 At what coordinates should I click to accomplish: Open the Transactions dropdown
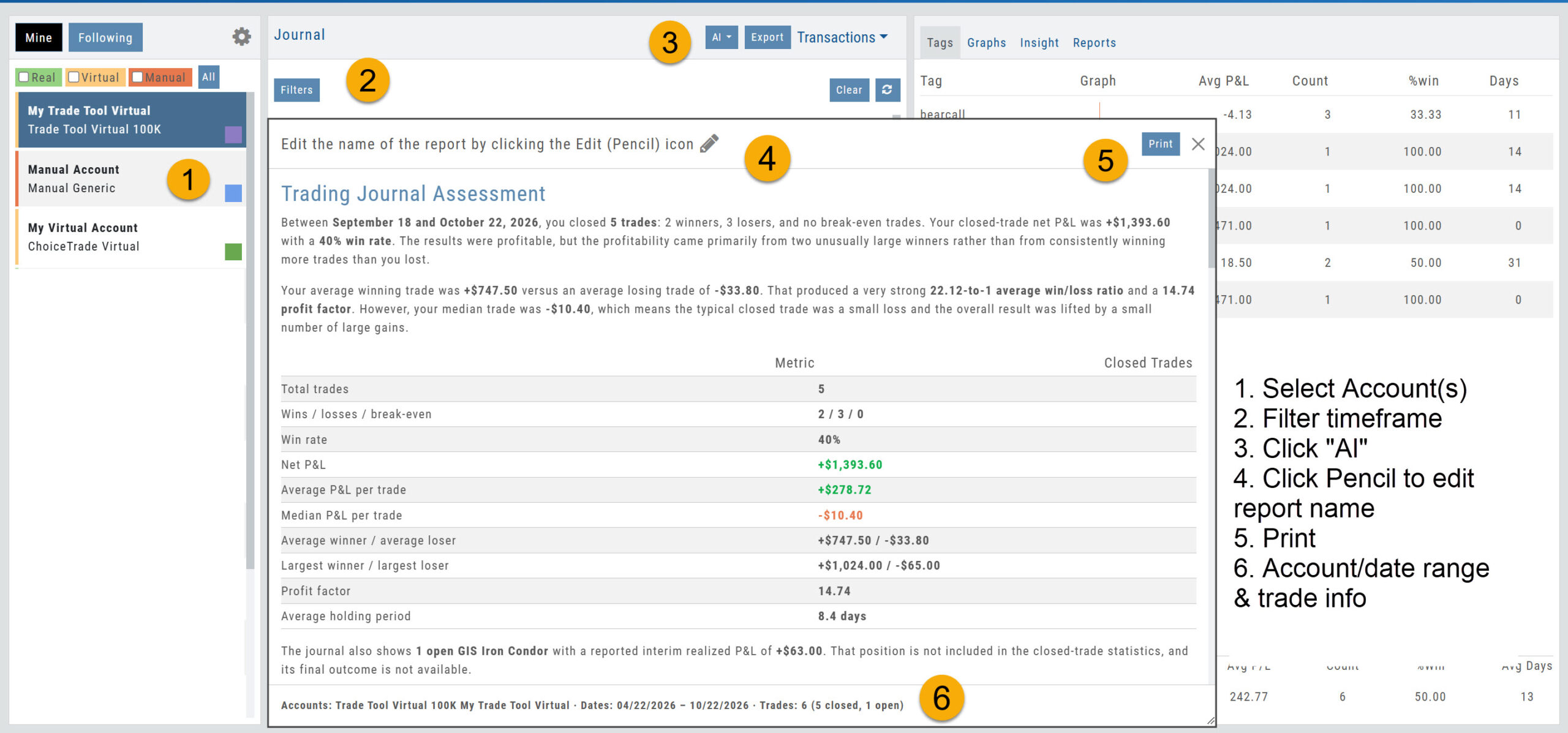842,37
